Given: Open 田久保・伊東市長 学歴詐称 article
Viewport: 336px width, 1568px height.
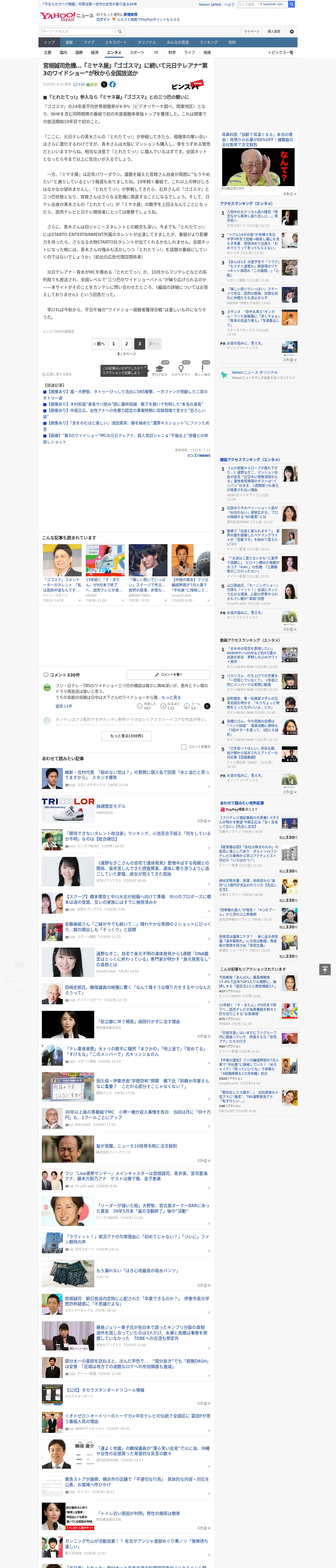Looking at the screenshot, I should tap(153, 1083).
